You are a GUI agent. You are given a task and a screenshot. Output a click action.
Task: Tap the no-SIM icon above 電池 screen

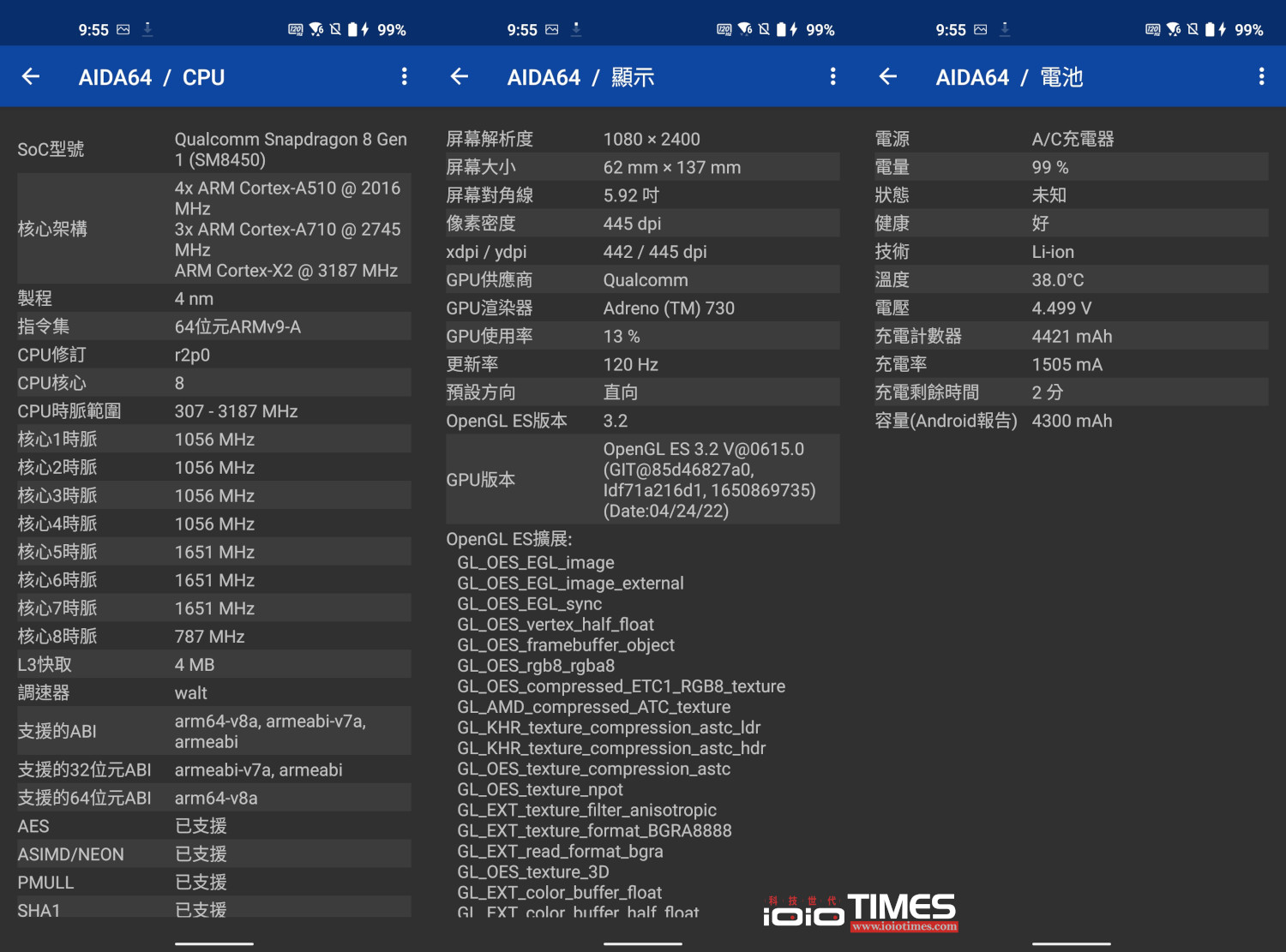click(x=1193, y=30)
